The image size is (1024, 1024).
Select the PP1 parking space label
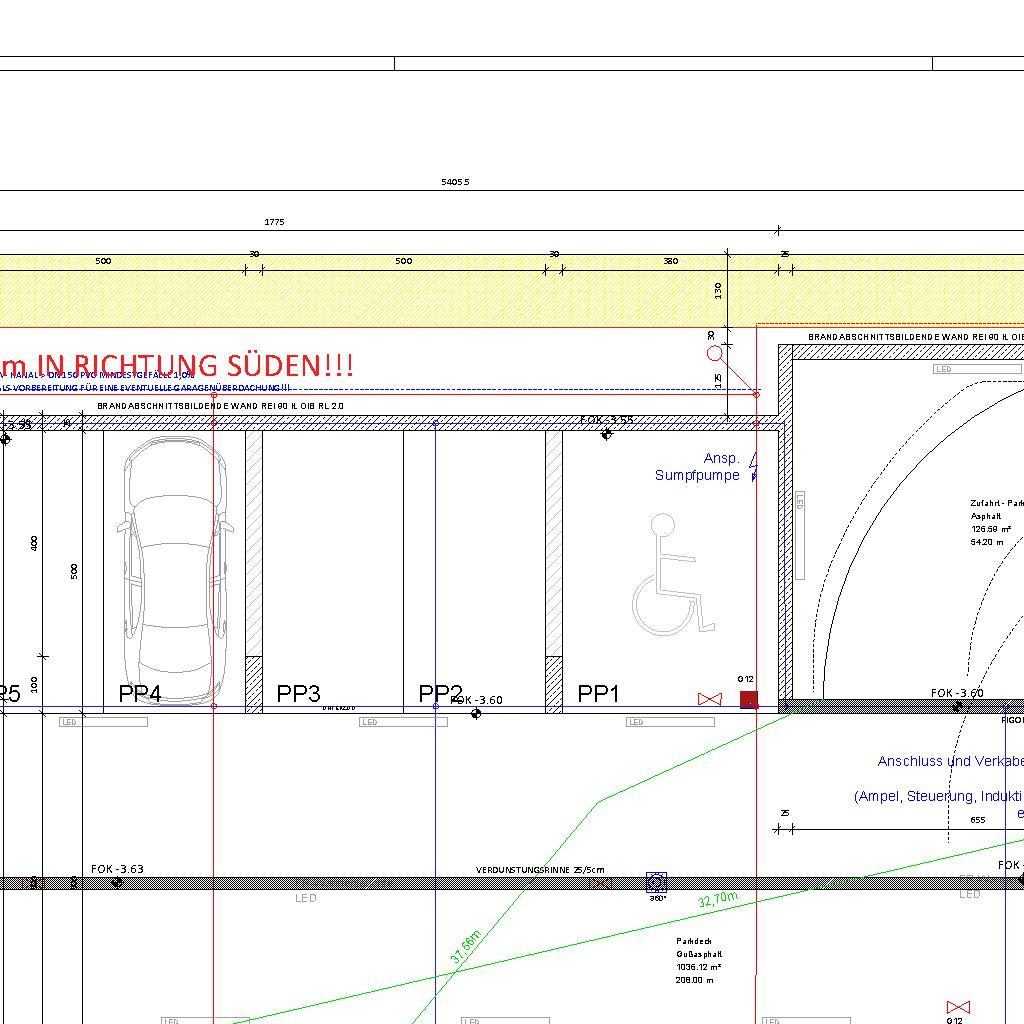599,693
